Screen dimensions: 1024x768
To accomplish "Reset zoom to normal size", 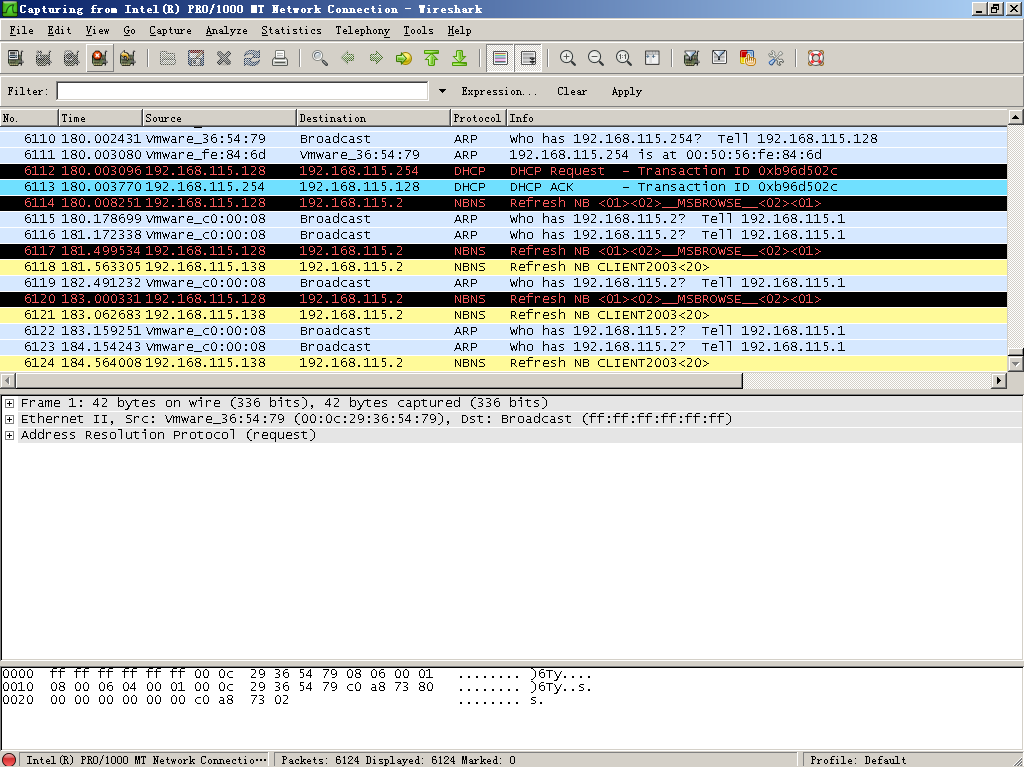I will 624,58.
